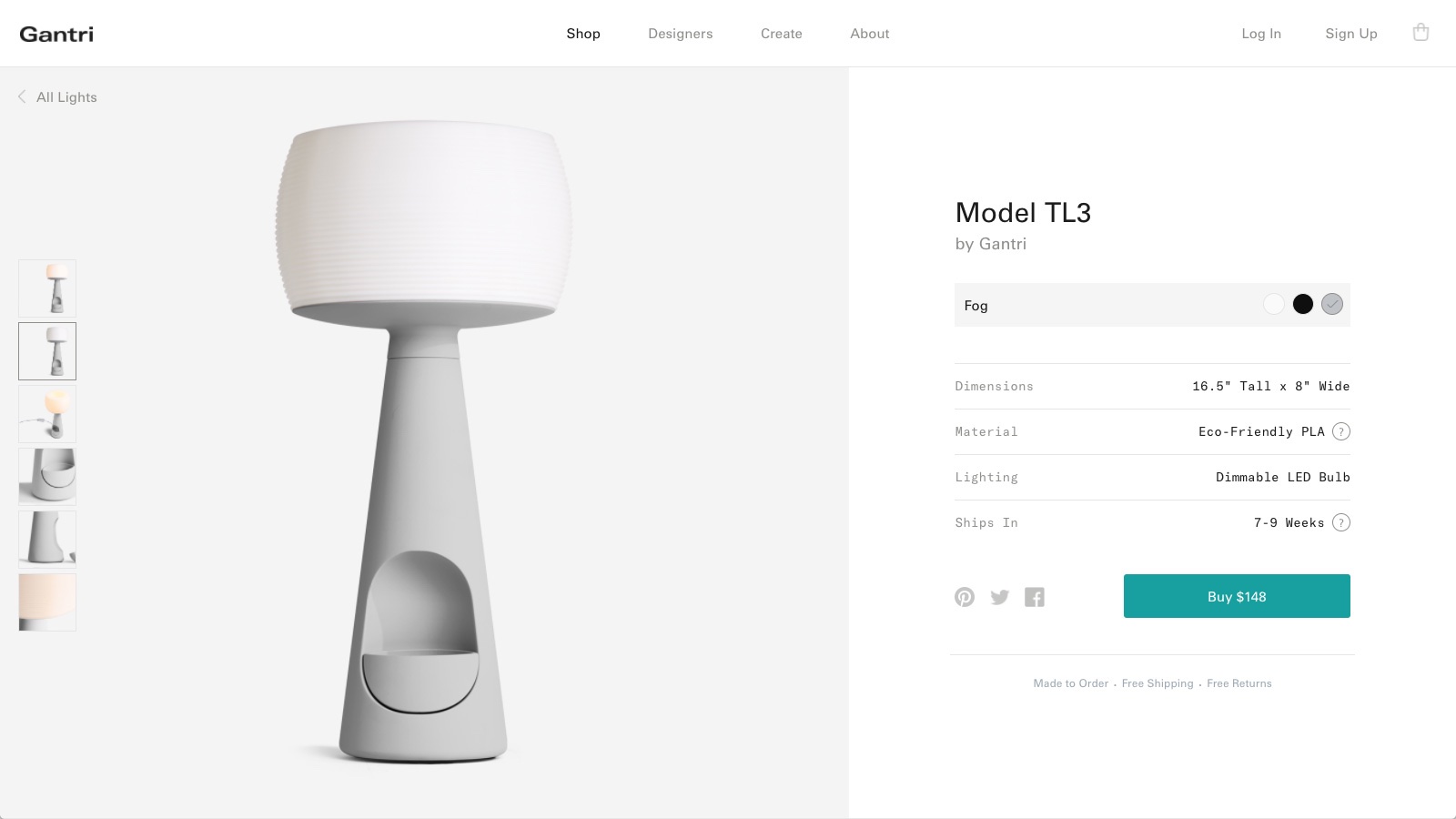Click the Log In link

[x=1261, y=34]
